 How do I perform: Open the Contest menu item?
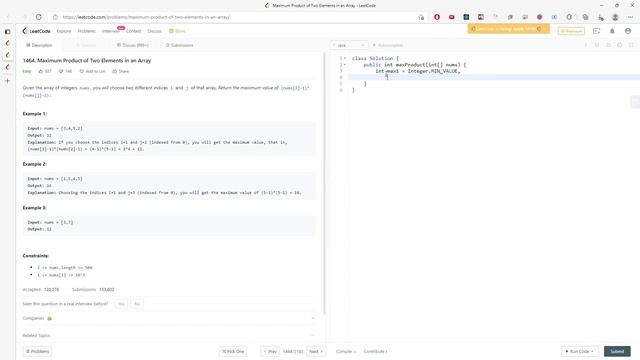point(133,31)
